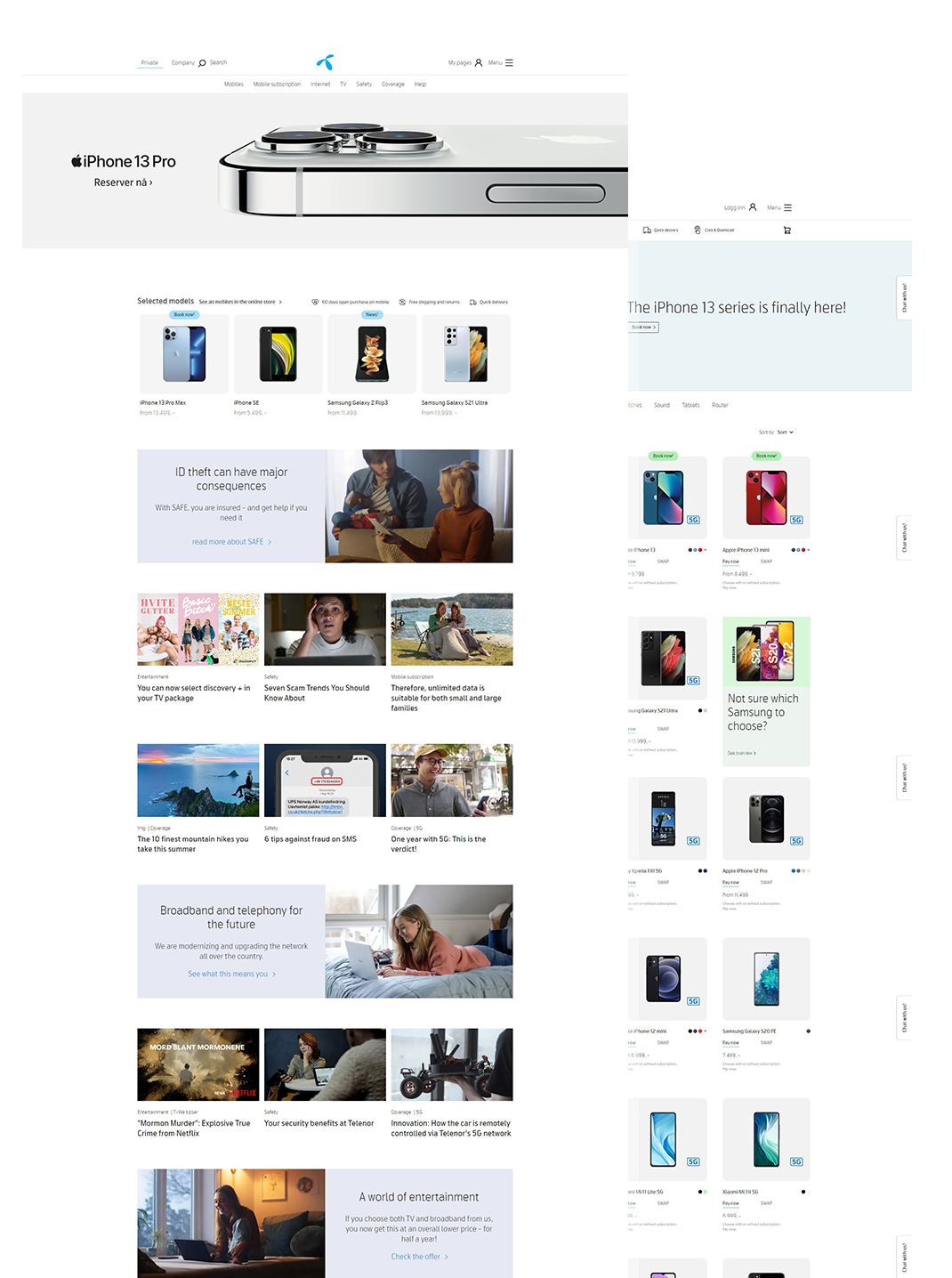
Task: Select Pay now under Xiaomi Mi 11i 5G
Action: pos(730,1203)
